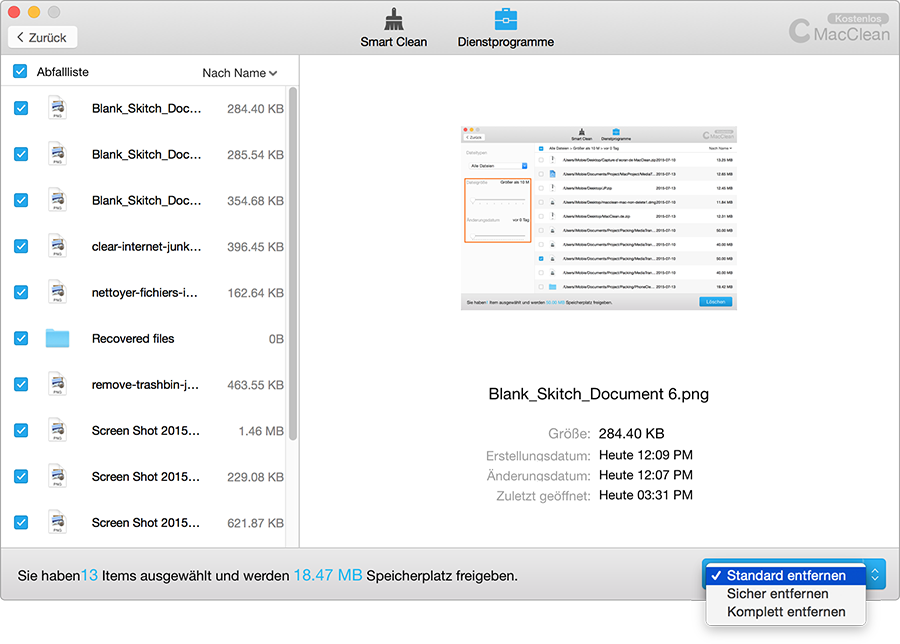Screen dimensions: 900x644
Task: Select the nettoyer-fichiers-i file name
Action: 145,293
